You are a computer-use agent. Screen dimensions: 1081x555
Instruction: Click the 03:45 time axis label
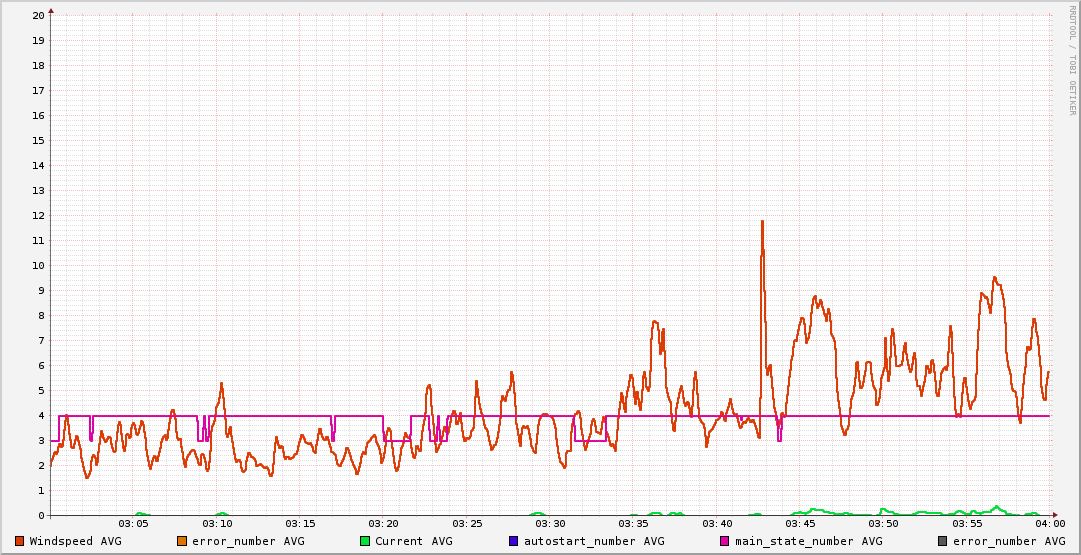(x=800, y=523)
